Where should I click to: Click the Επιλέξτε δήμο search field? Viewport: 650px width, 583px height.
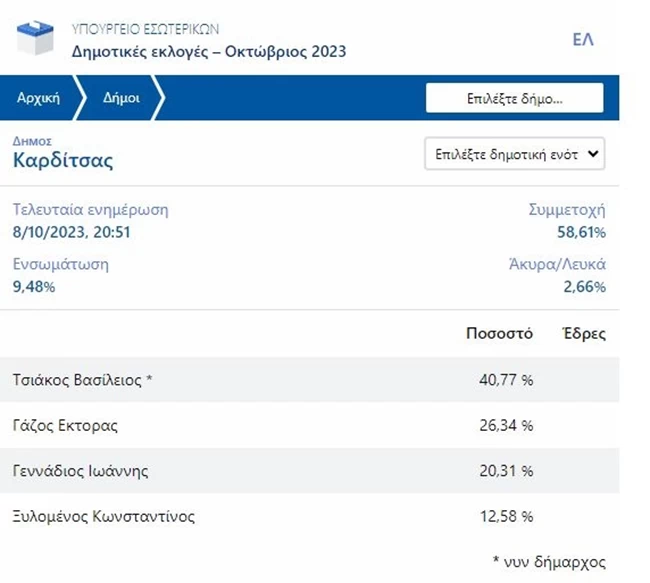514,98
